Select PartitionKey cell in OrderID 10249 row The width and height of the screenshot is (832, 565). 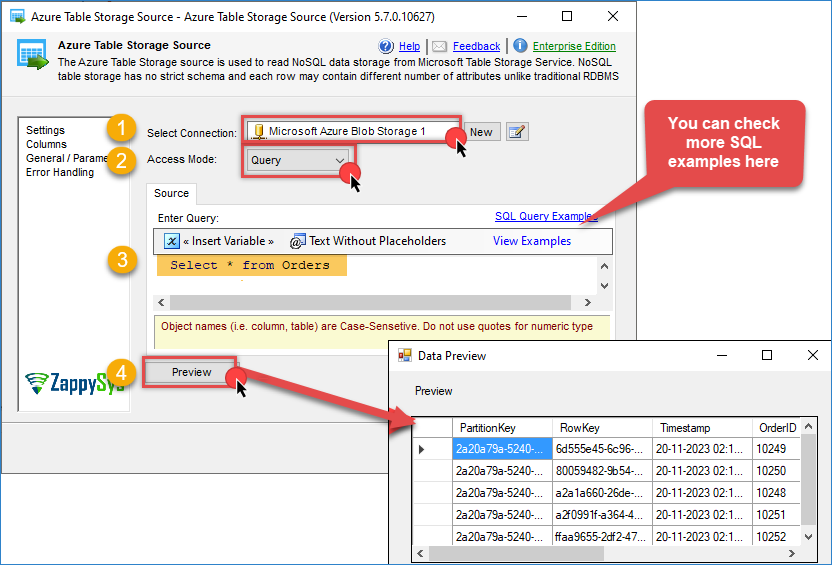point(502,449)
